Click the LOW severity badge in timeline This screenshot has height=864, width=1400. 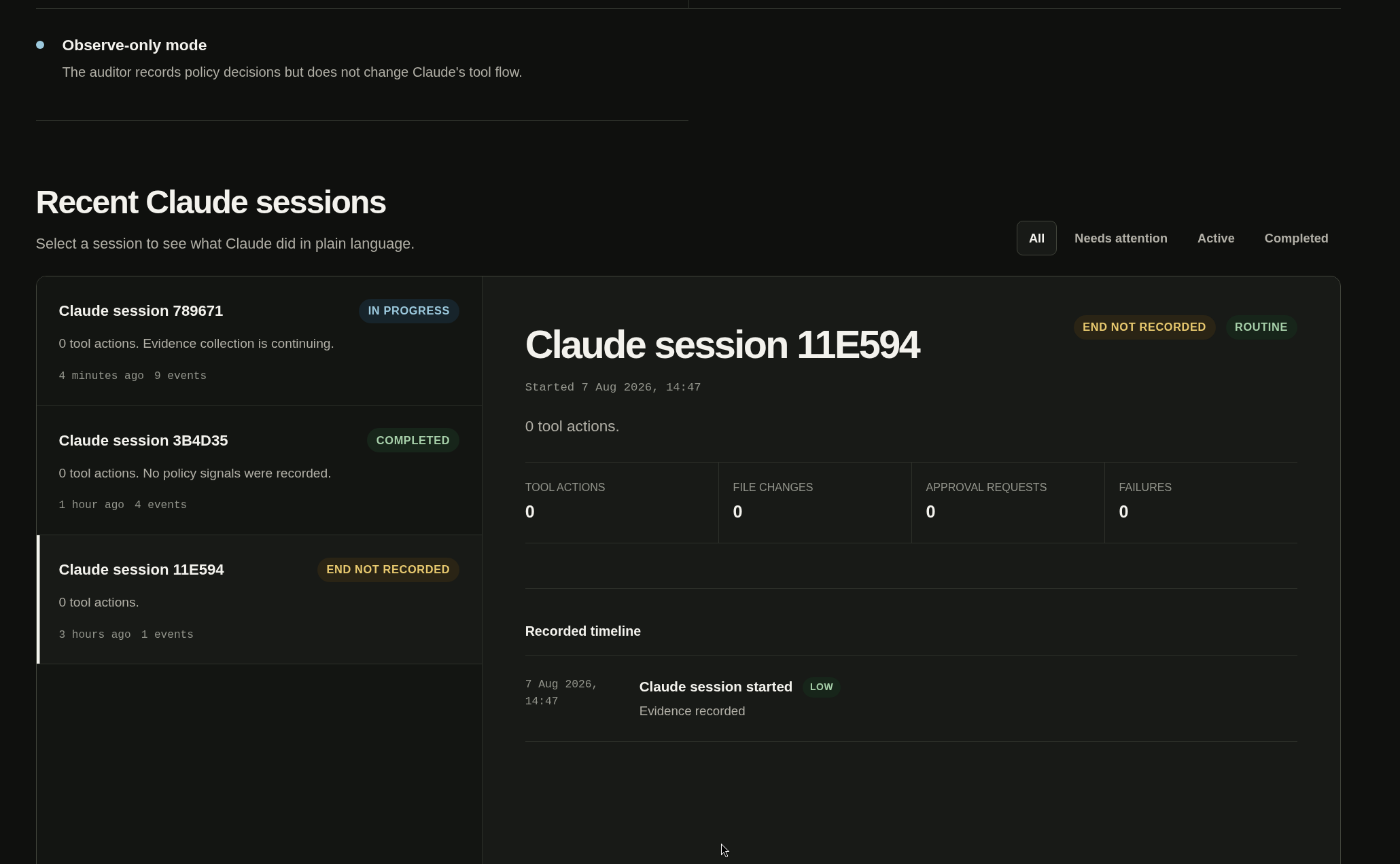point(821,687)
